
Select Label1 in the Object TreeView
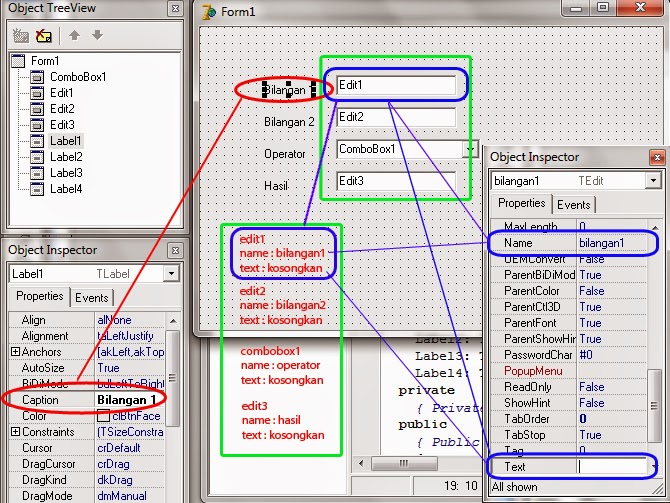point(65,141)
